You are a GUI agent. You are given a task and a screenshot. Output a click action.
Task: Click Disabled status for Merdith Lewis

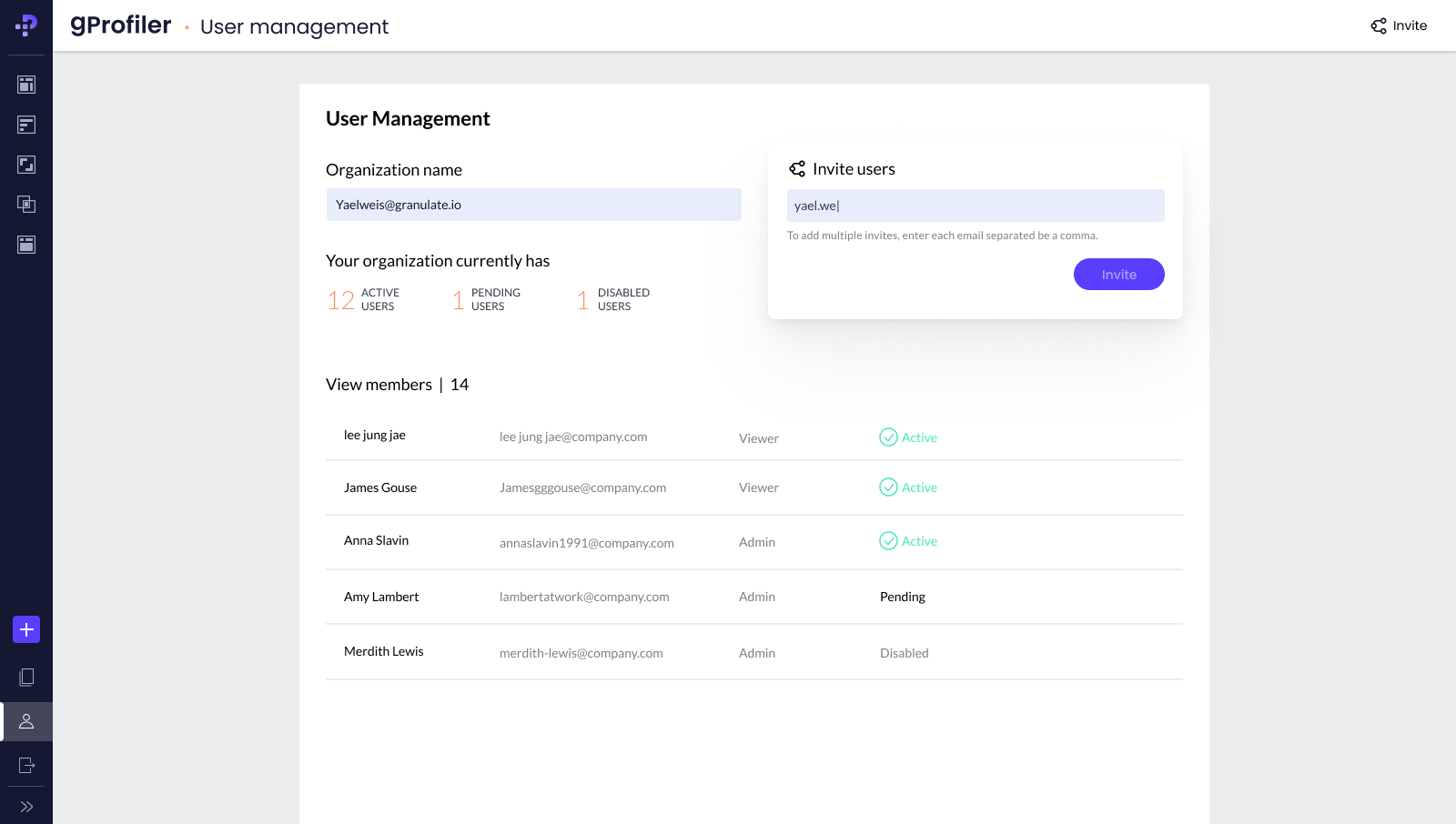(904, 653)
